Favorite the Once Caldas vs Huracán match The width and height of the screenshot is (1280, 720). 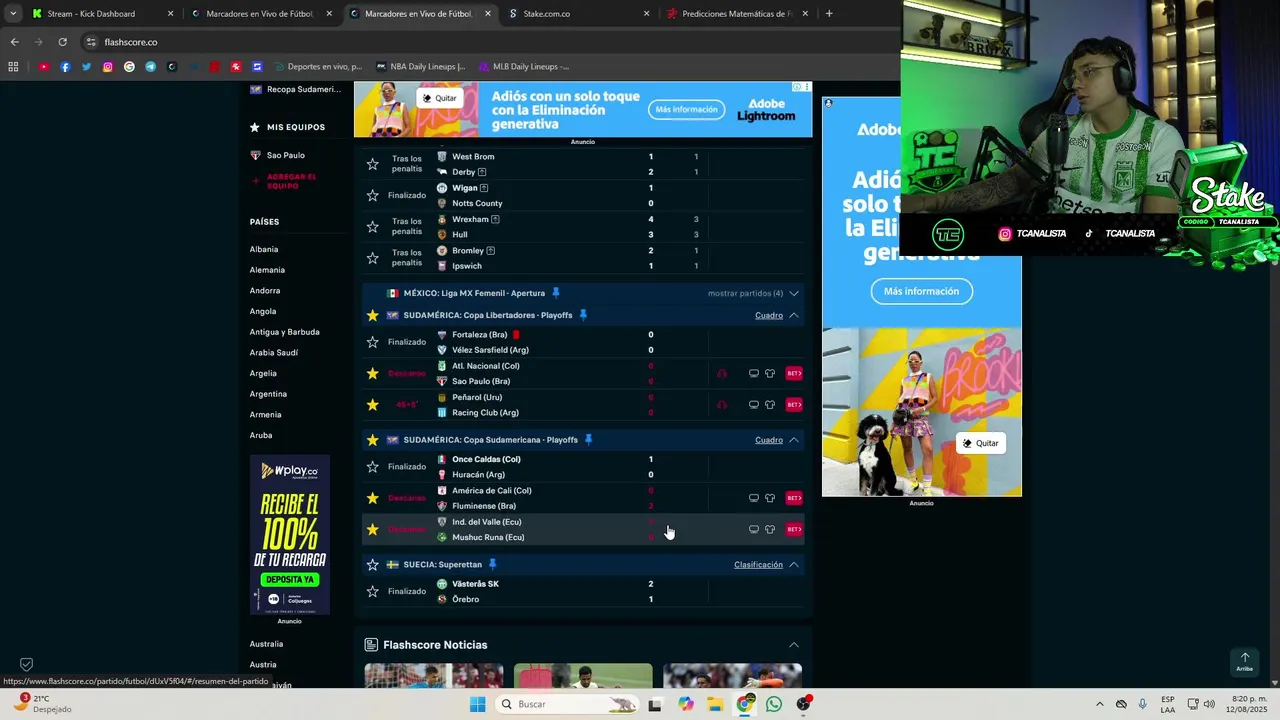point(373,467)
